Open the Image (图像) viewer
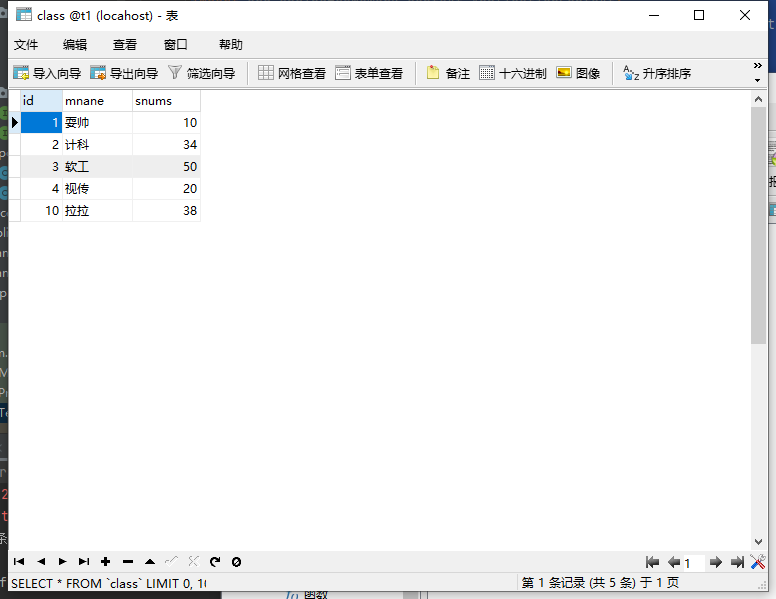The image size is (776, 599). (x=578, y=73)
